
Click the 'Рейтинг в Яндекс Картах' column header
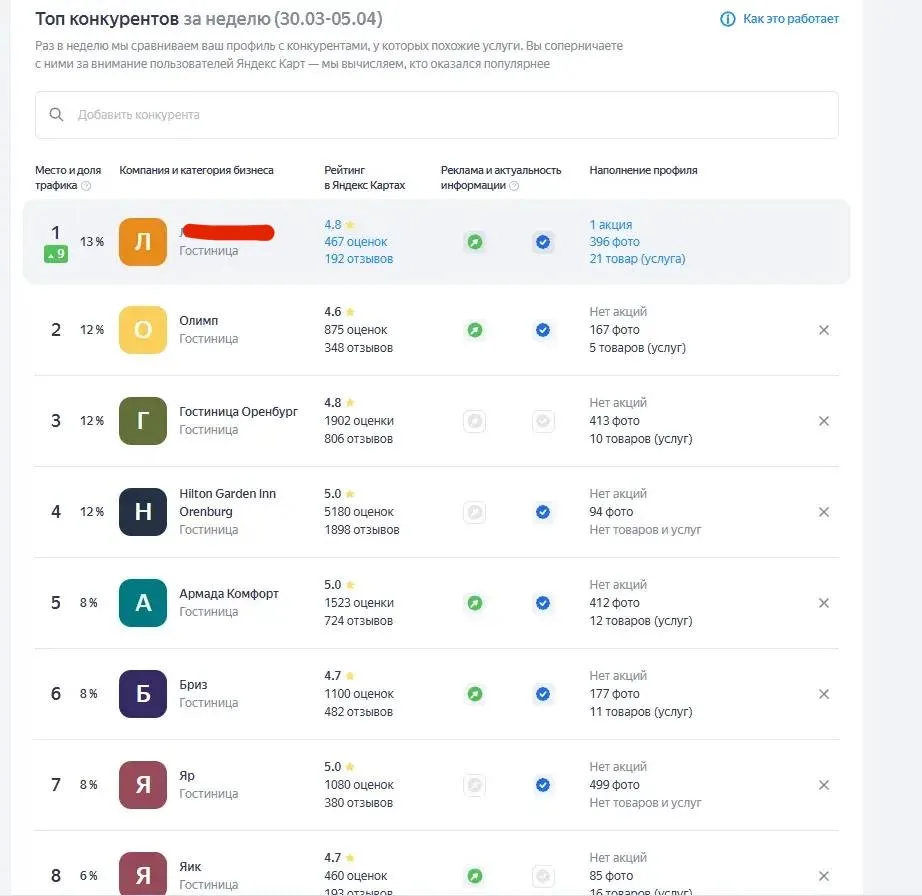point(365,178)
